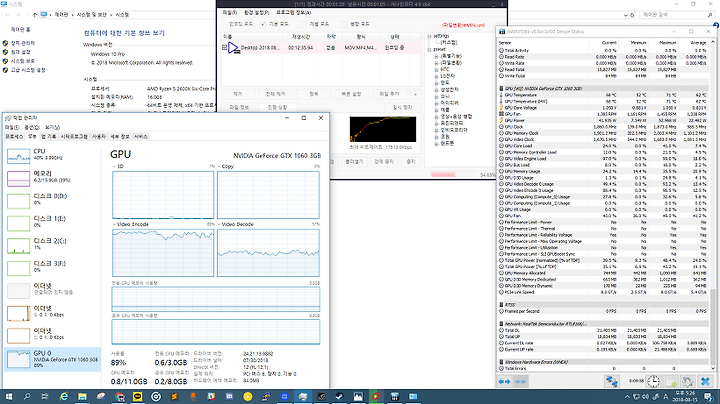
Task: Open 프로그램 정보(A) menu in encoder window
Action: [293, 12]
